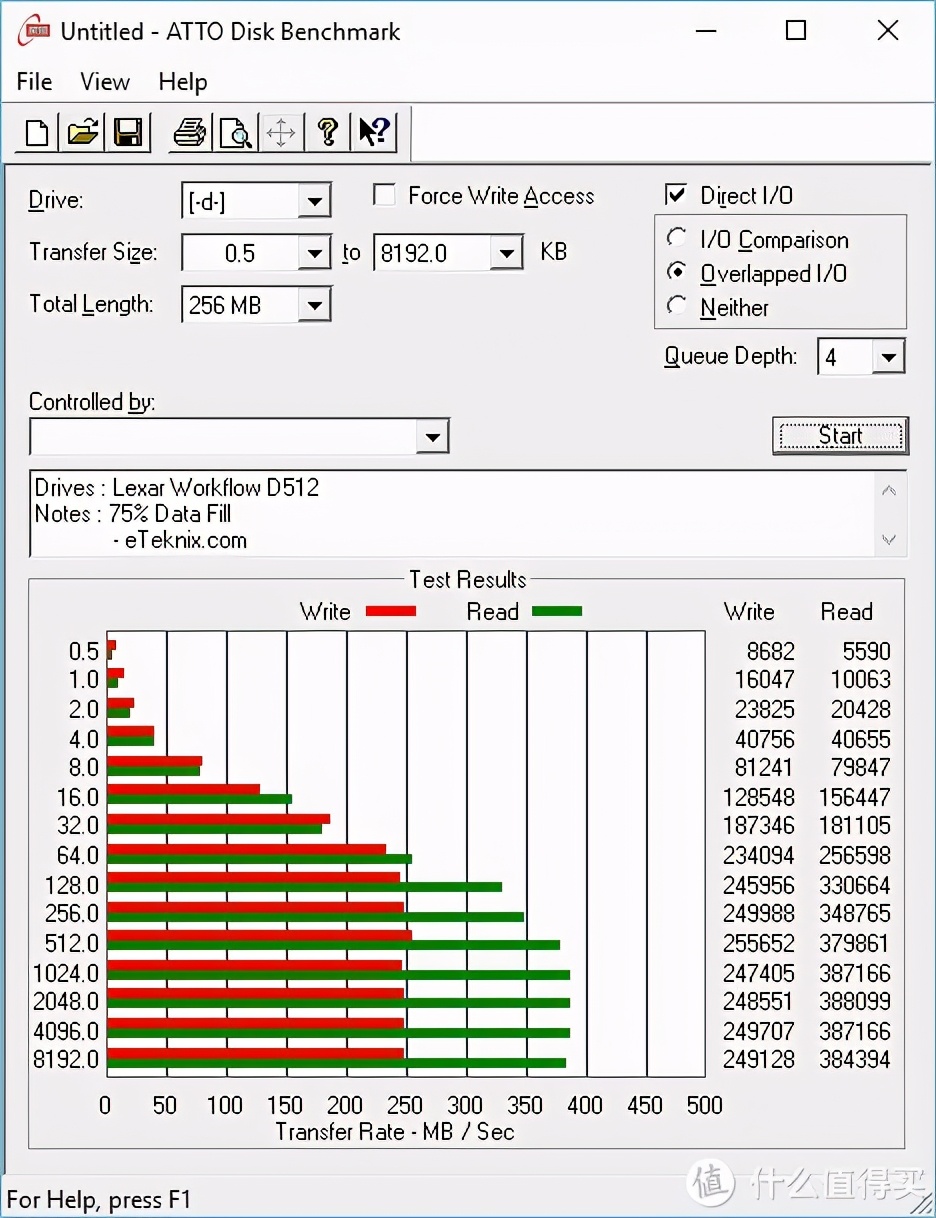Click the 'Transfer Rate - MB / Sec' axis label
Screen dimensions: 936x1218
tap(395, 1132)
